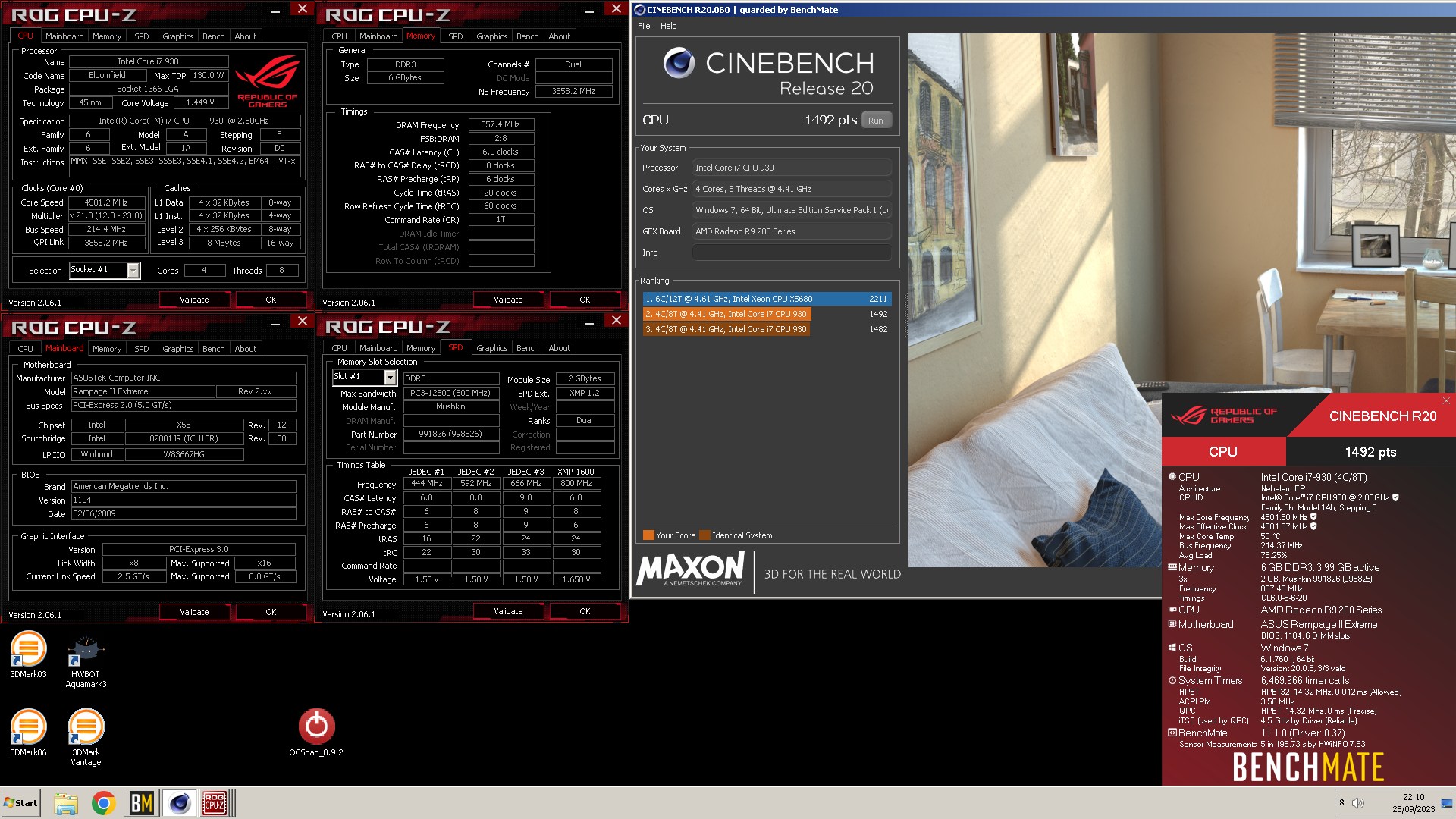This screenshot has width=1456, height=819.
Task: Click the Cinebench sphere logo
Action: 679,63
